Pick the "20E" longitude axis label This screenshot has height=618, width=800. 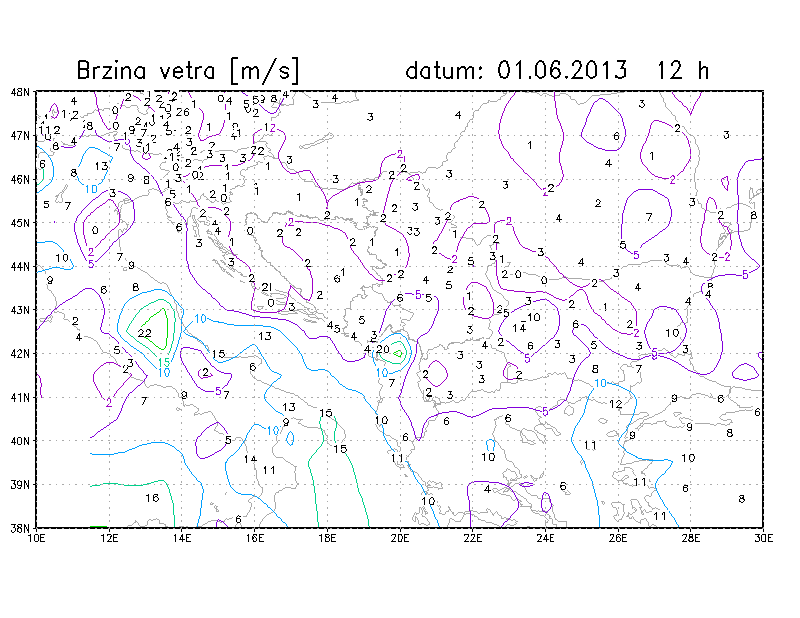click(400, 538)
